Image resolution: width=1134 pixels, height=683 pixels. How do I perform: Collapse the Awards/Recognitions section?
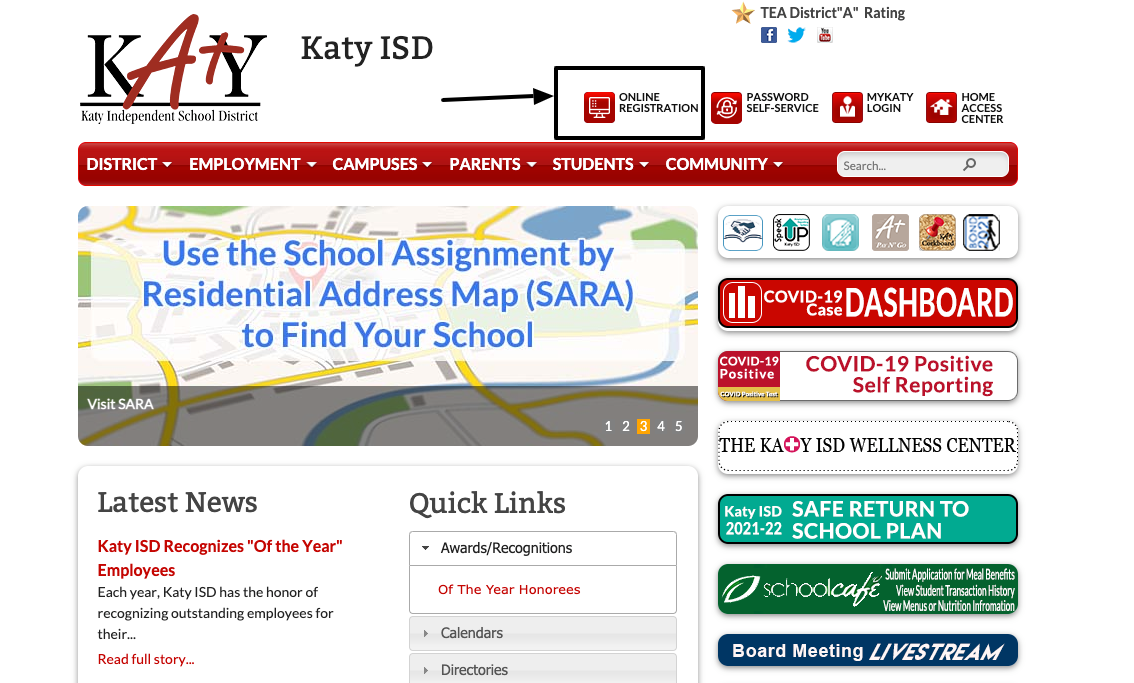pyautogui.click(x=542, y=548)
